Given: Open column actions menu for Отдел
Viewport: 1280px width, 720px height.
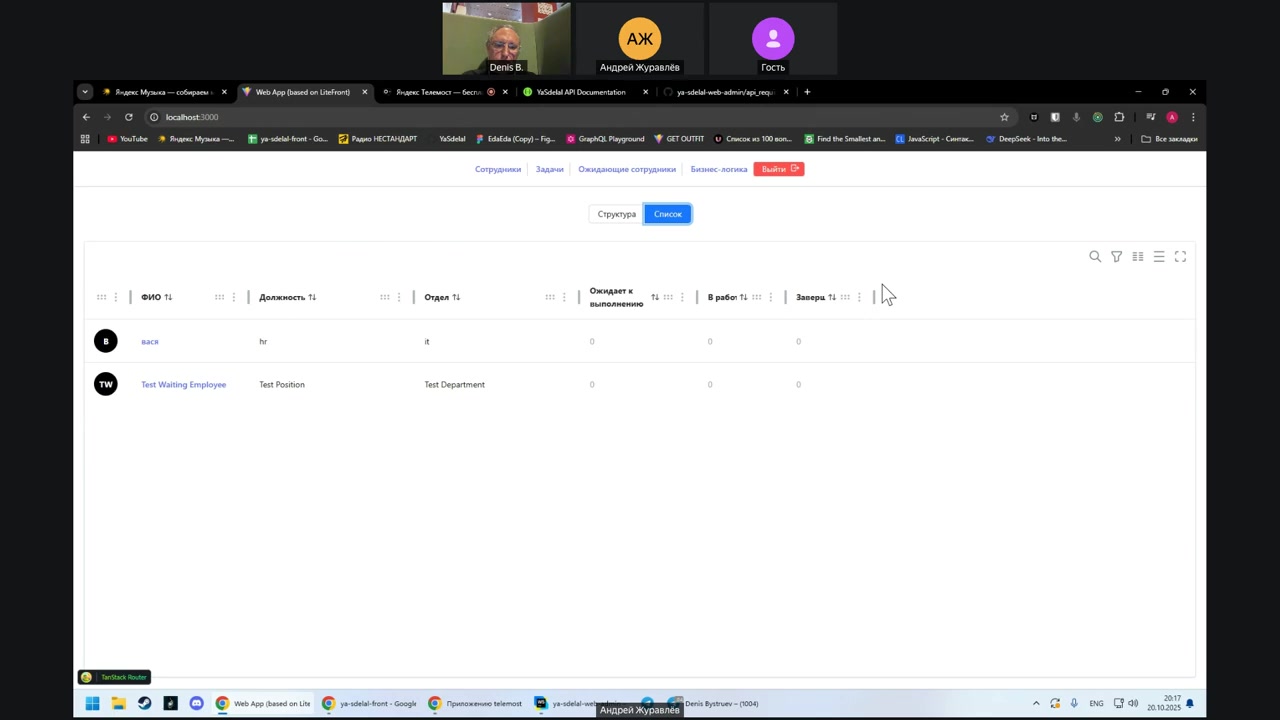Looking at the screenshot, I should (564, 297).
